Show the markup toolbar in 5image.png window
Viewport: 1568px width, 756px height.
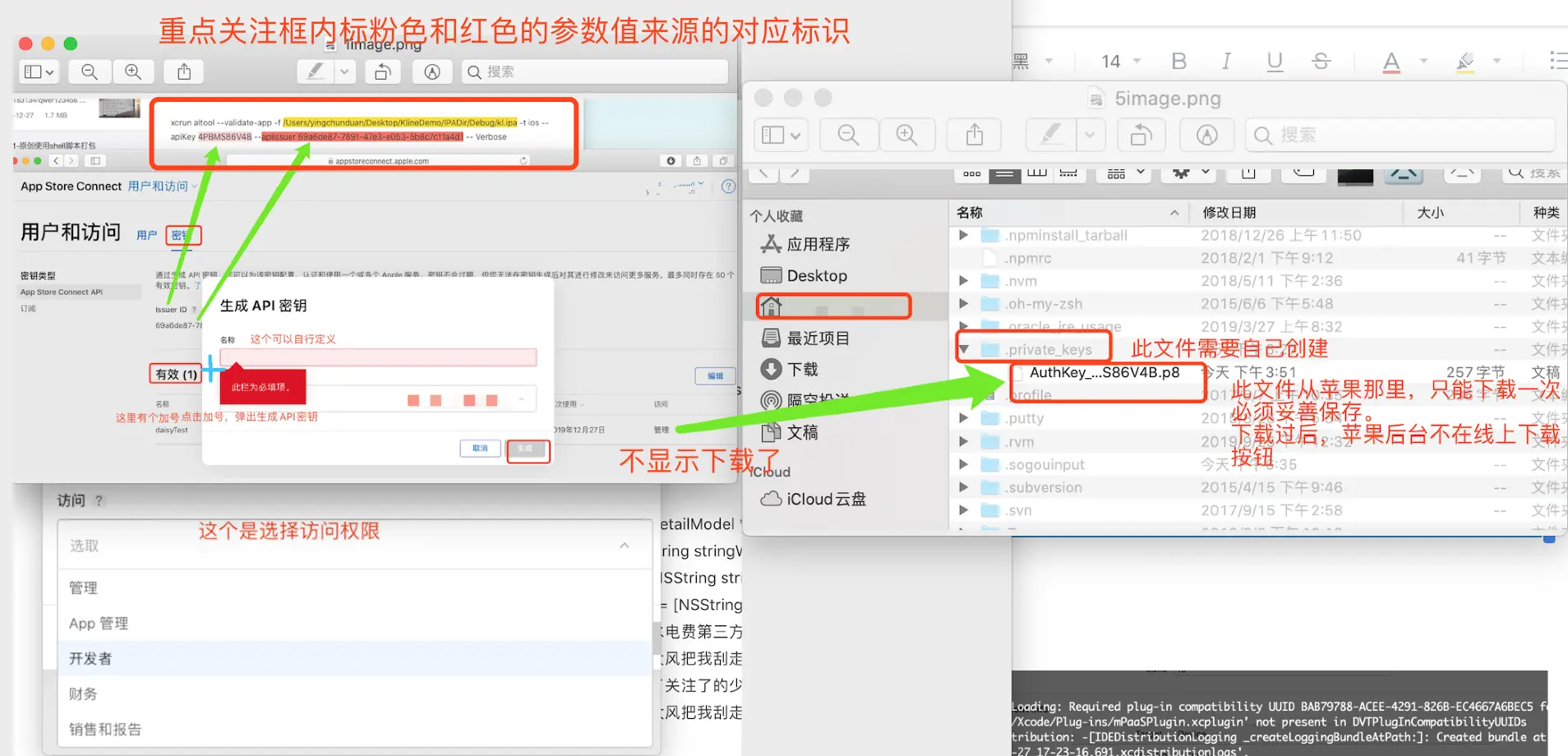click(x=1207, y=135)
